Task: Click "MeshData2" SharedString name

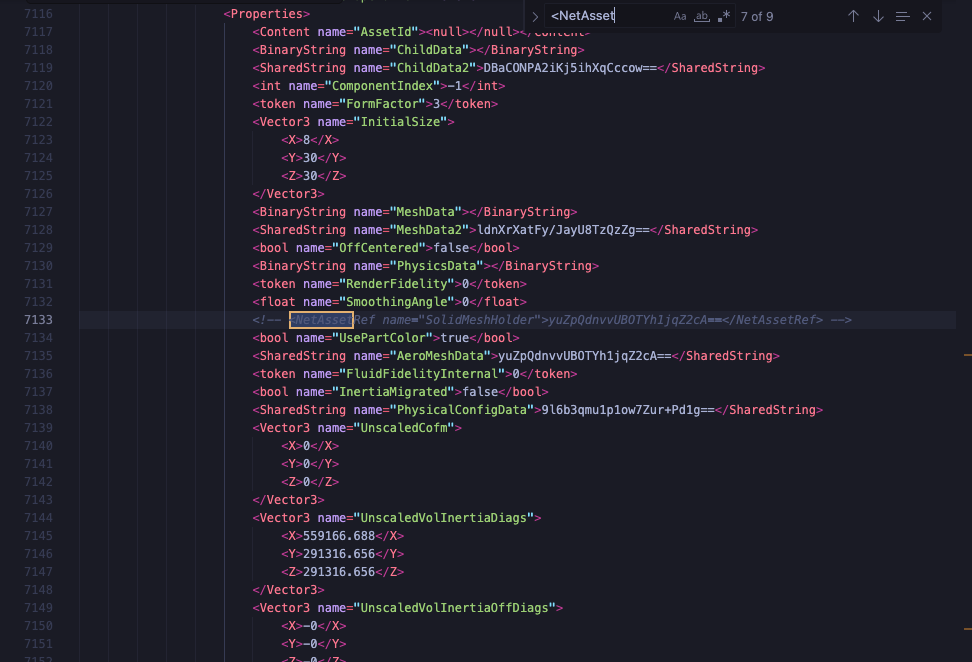Action: (430, 230)
